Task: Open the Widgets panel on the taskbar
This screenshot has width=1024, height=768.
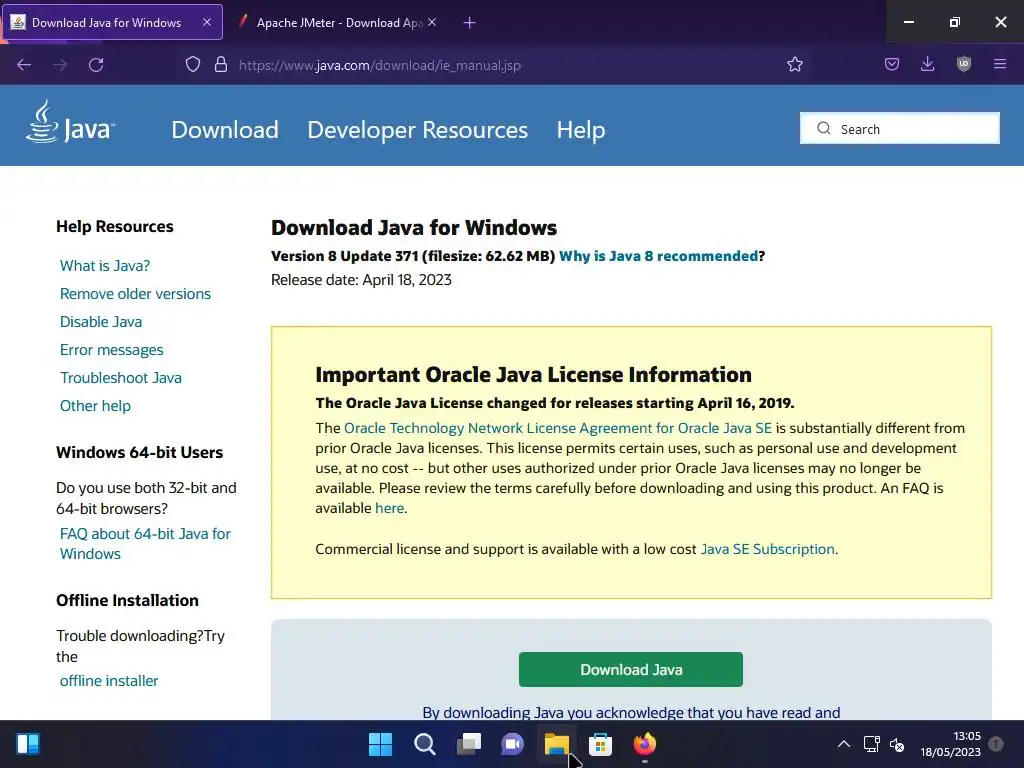Action: 28,744
